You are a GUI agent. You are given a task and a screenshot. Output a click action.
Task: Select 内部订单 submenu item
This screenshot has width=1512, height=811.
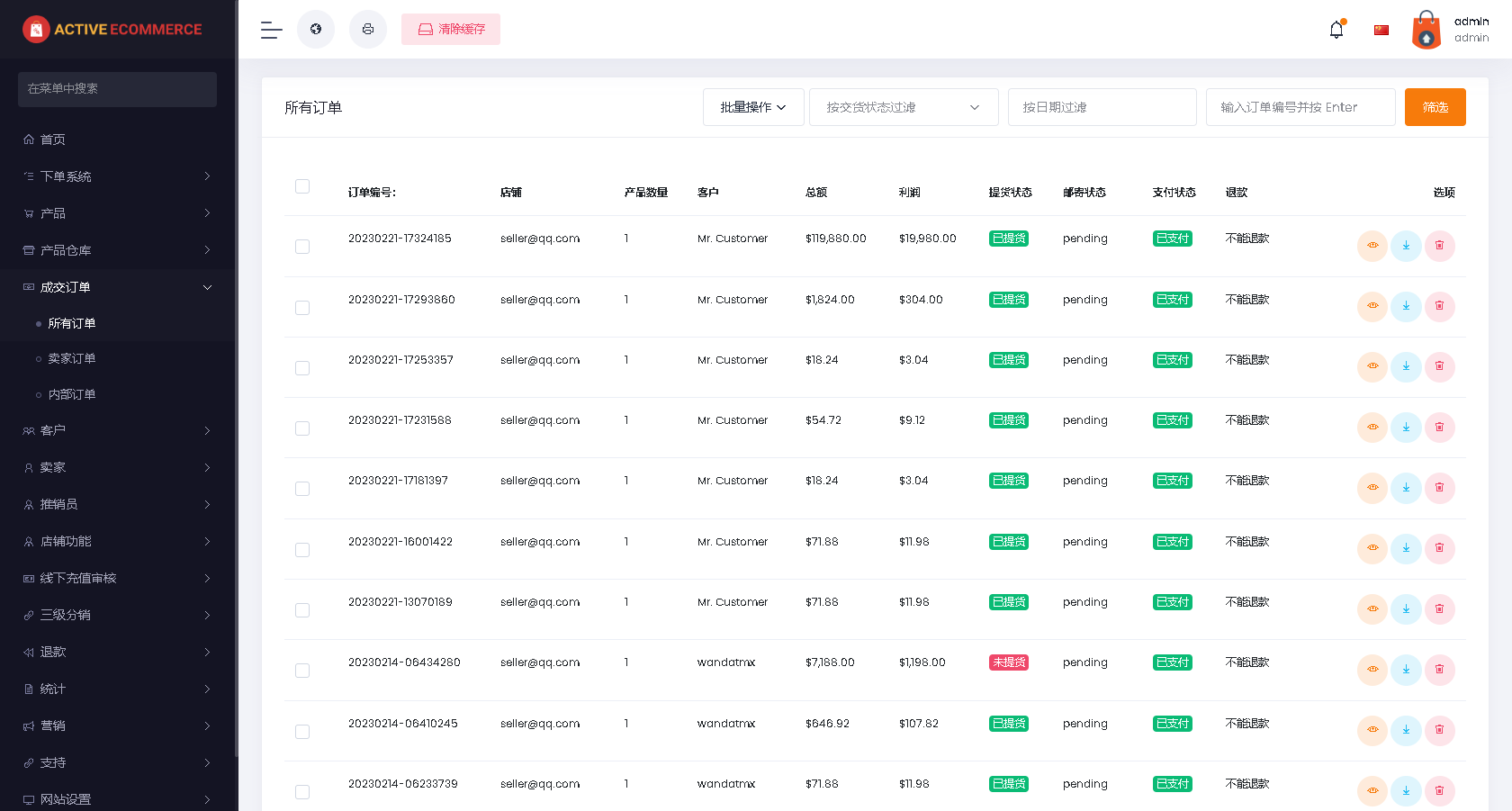tap(117, 394)
